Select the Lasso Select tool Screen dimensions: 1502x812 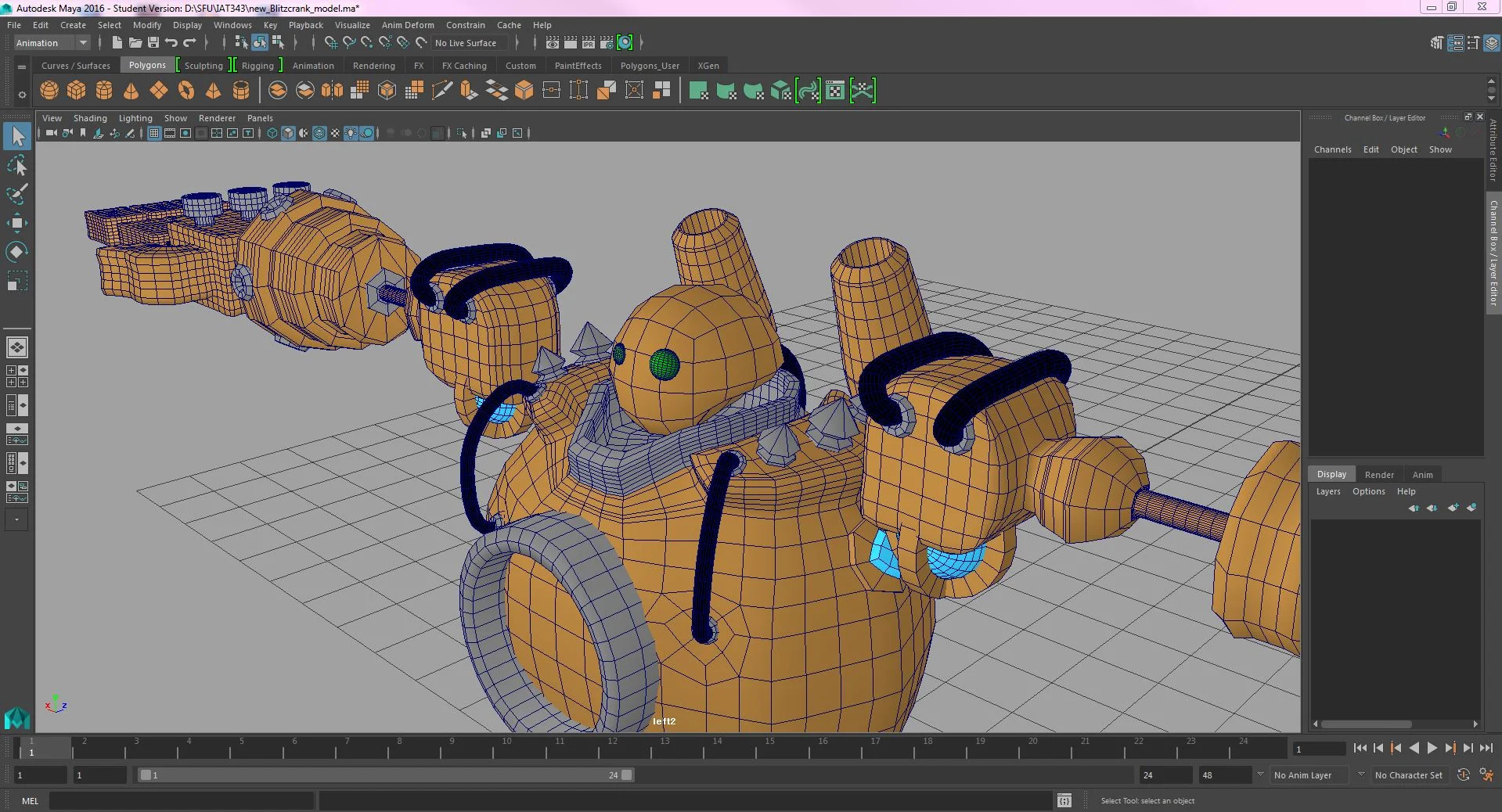point(17,165)
